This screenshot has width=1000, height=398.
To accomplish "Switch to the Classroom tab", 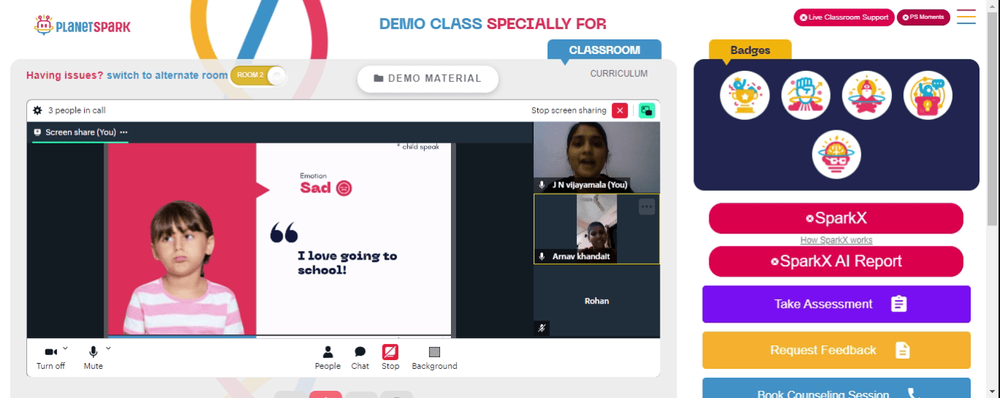I will tap(604, 50).
